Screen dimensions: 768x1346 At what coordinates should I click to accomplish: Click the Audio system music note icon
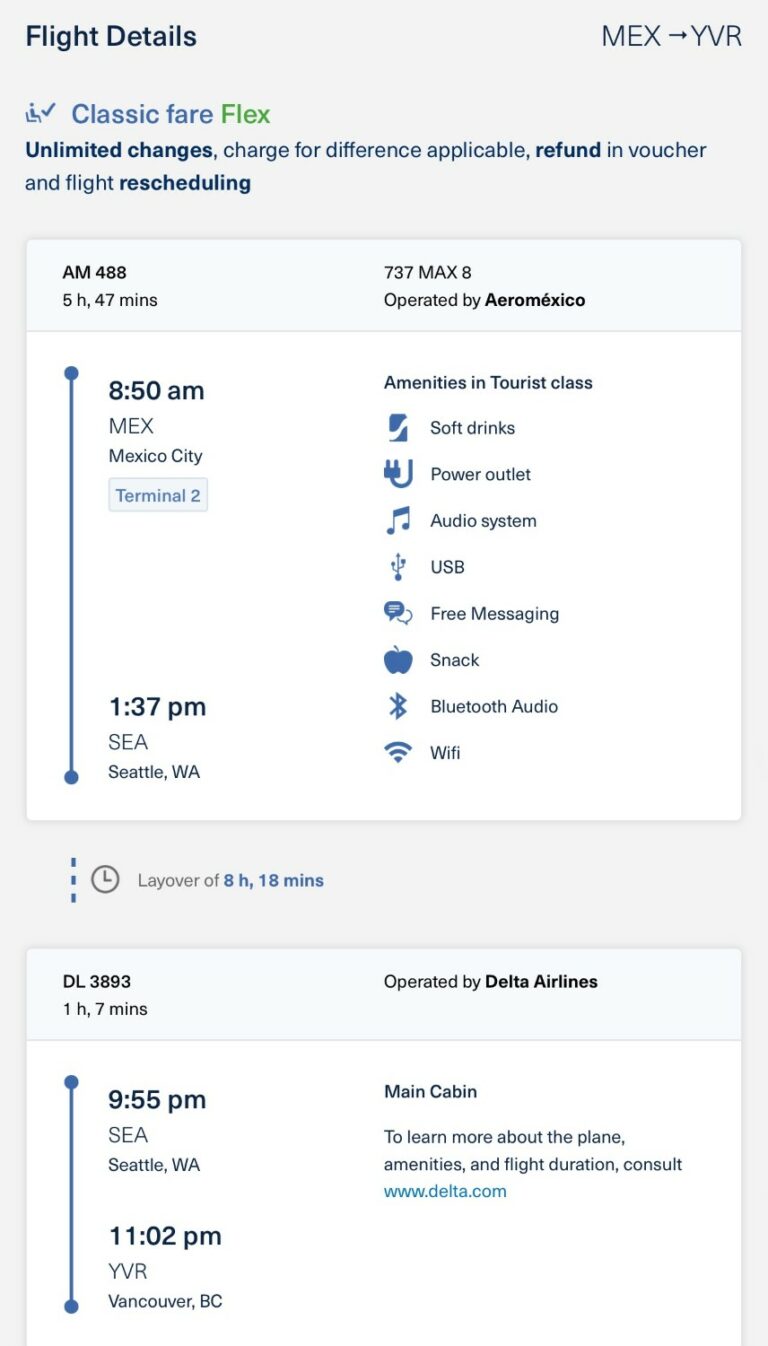pos(396,520)
